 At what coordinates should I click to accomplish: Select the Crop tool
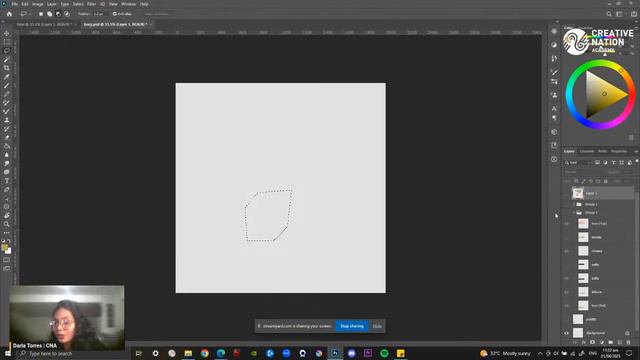click(7, 68)
